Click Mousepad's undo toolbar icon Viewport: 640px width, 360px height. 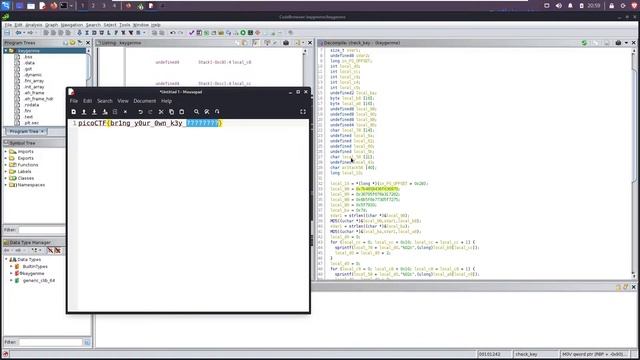pyautogui.click(x=140, y=112)
